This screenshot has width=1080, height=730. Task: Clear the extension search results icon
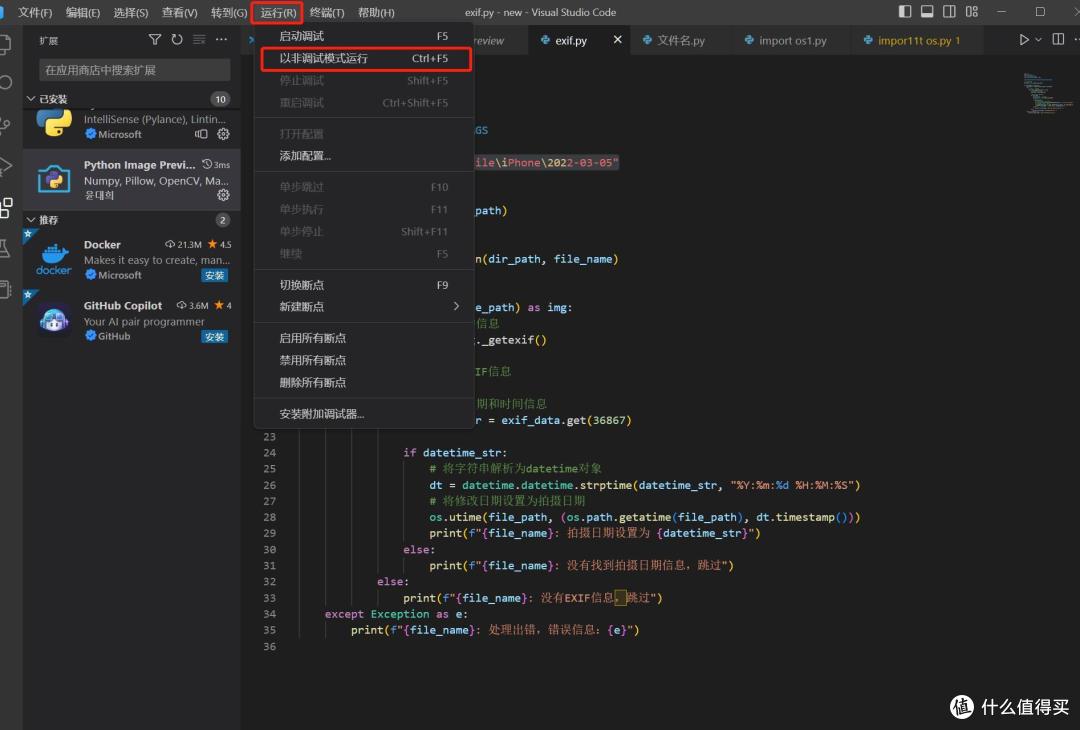coord(199,40)
